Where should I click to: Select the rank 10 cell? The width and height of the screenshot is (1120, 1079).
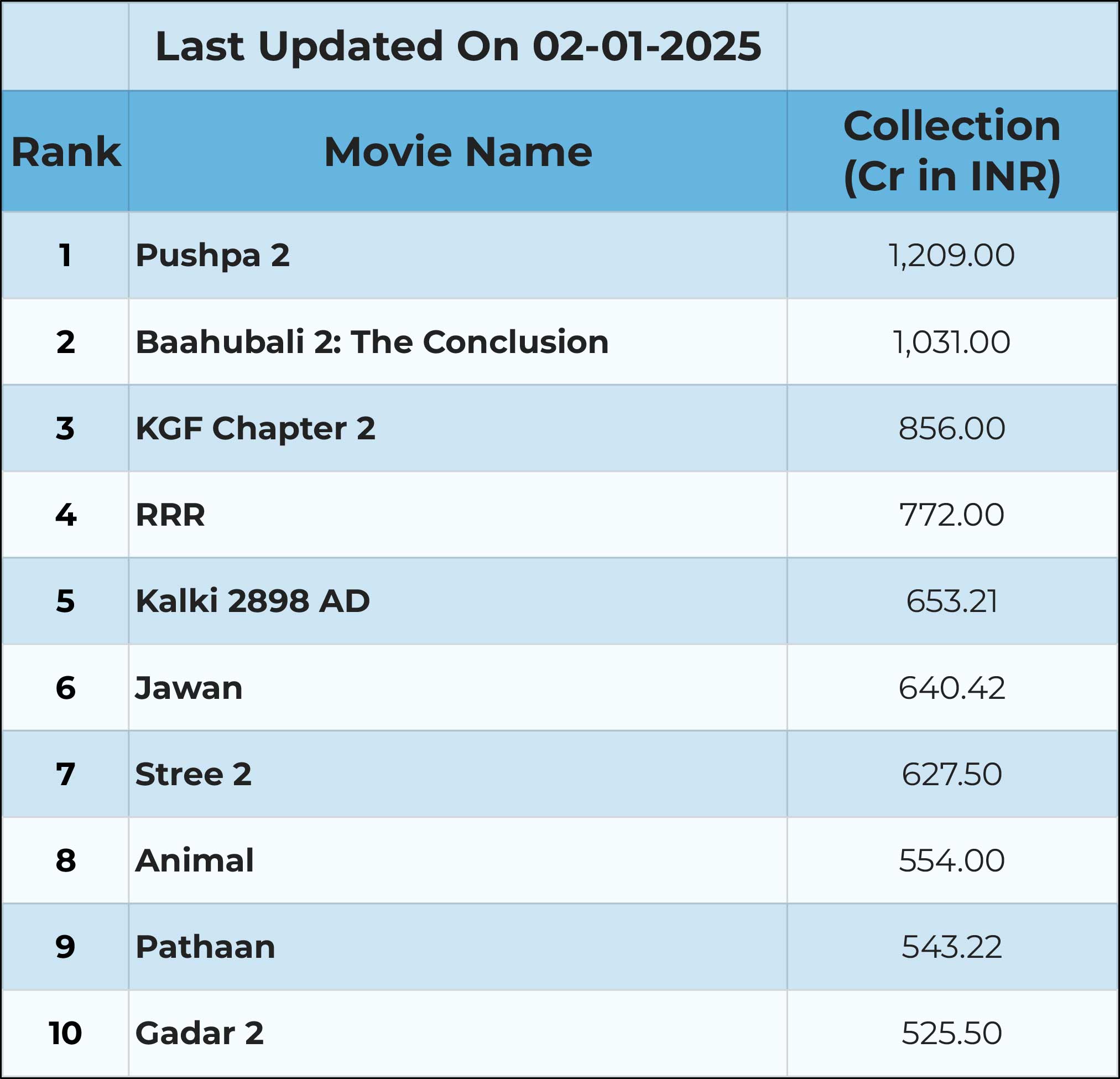pyautogui.click(x=65, y=1033)
